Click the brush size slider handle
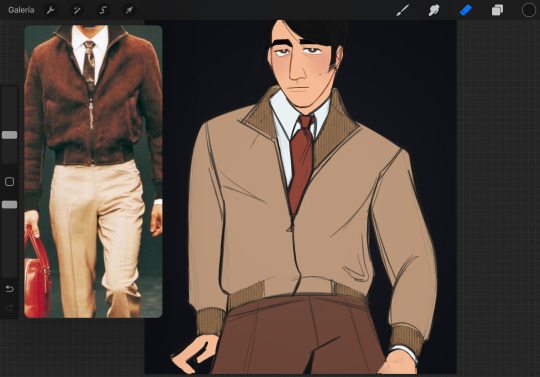 (9, 135)
